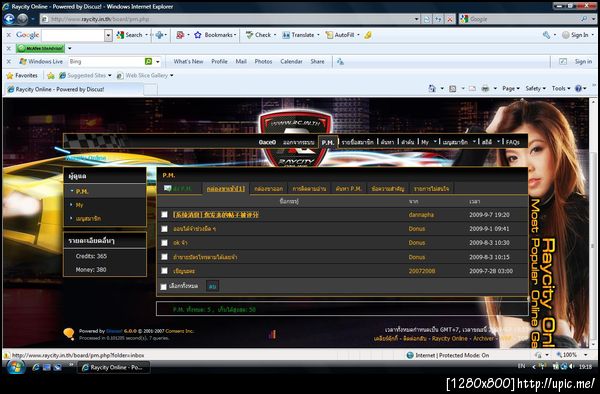Switch to the inbox tab marked [1]
Screen dimensions: 600x394
coord(226,189)
